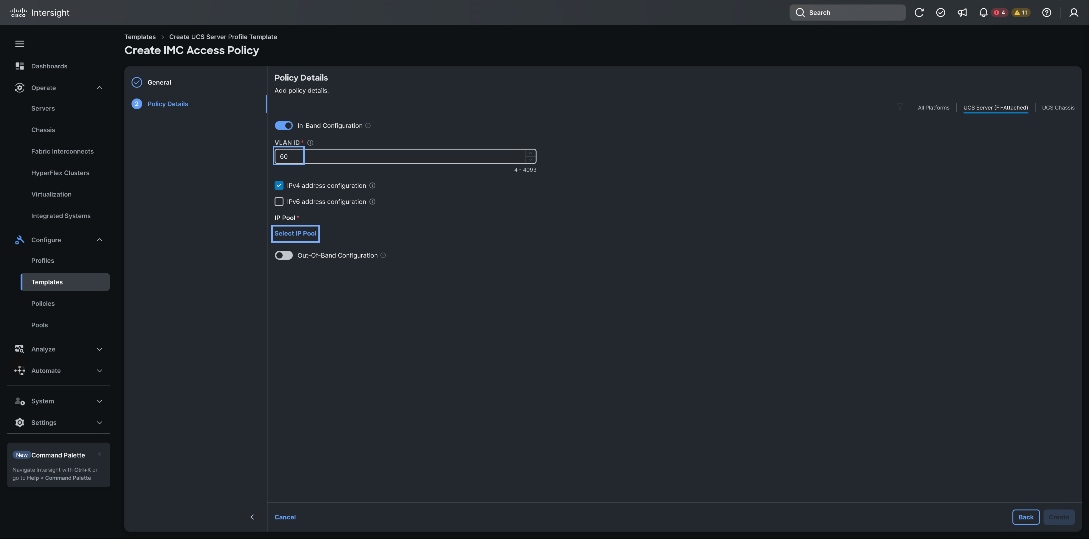Click info icon beside IPv4 address configuration
Screen dimensions: 1089x539
[x=372, y=185]
